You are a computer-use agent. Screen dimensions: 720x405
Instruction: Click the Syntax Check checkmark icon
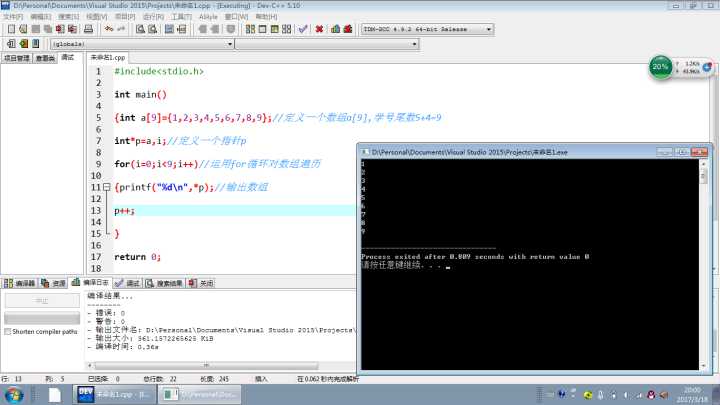click(x=303, y=29)
